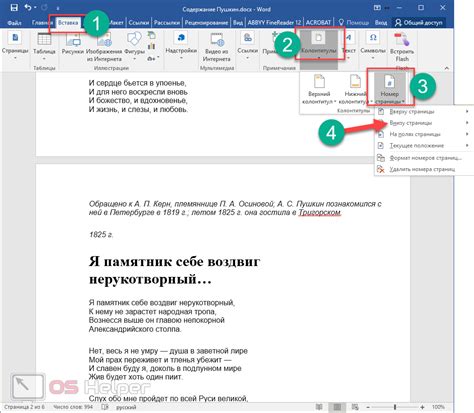Image resolution: width=474 pixels, height=413 pixels.
Task: Click the zoom slider handle
Action: click(395, 407)
